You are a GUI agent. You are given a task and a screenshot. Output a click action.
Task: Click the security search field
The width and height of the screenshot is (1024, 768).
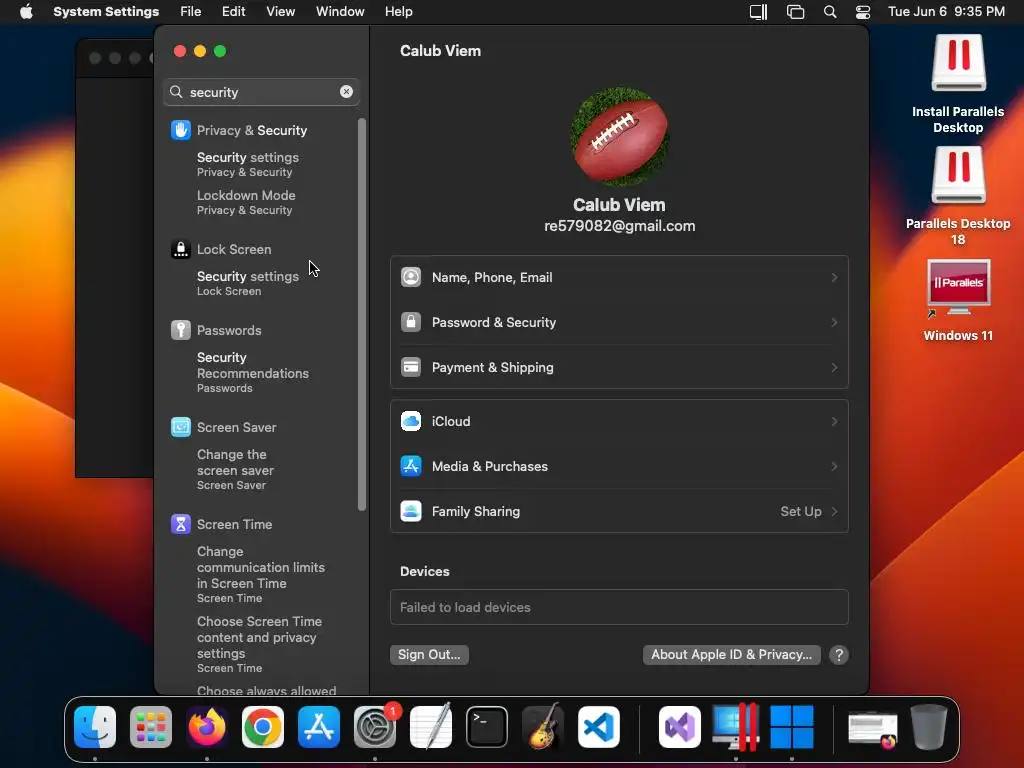261,92
